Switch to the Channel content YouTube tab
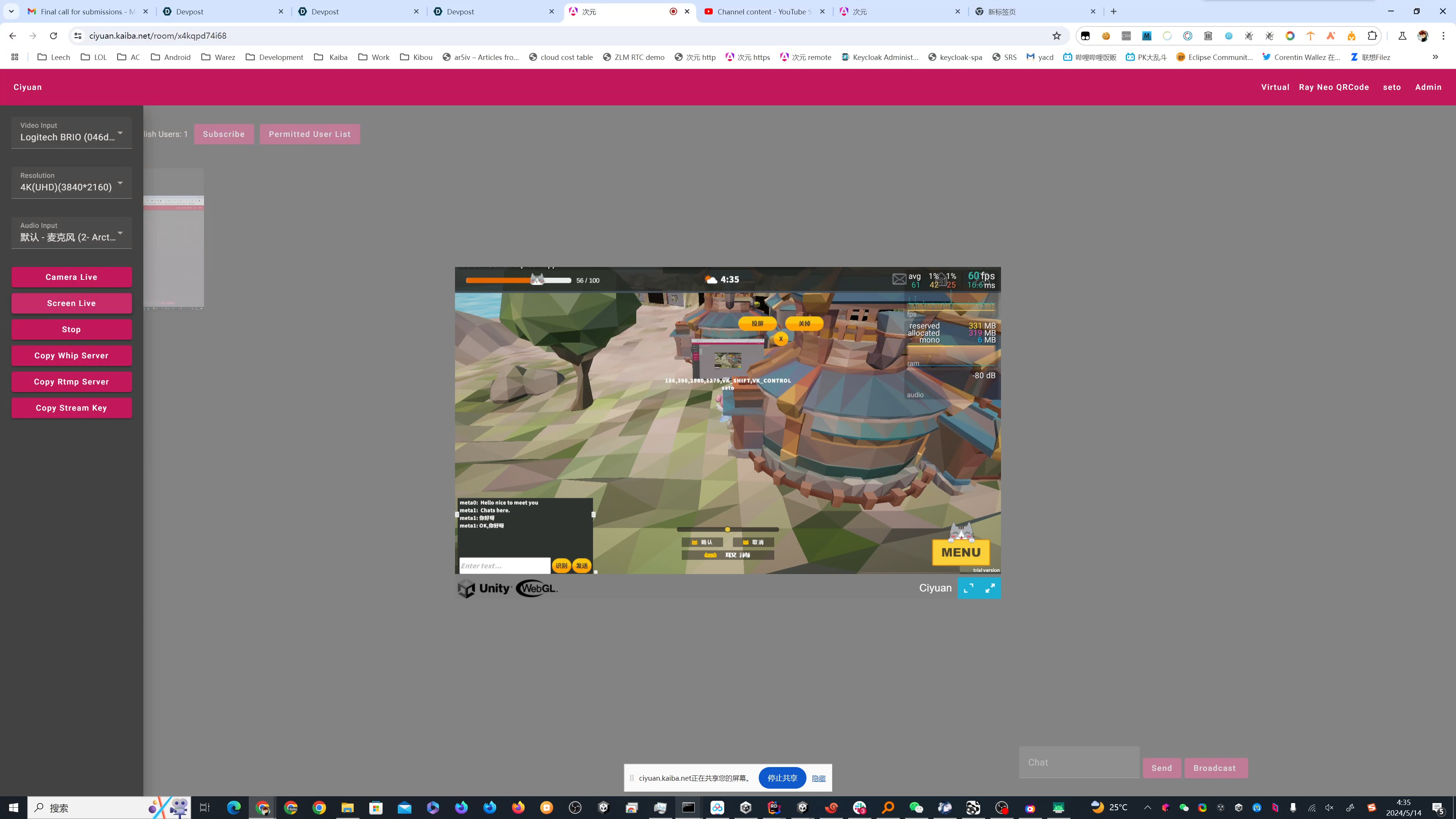This screenshot has width=1456, height=819. (763, 11)
